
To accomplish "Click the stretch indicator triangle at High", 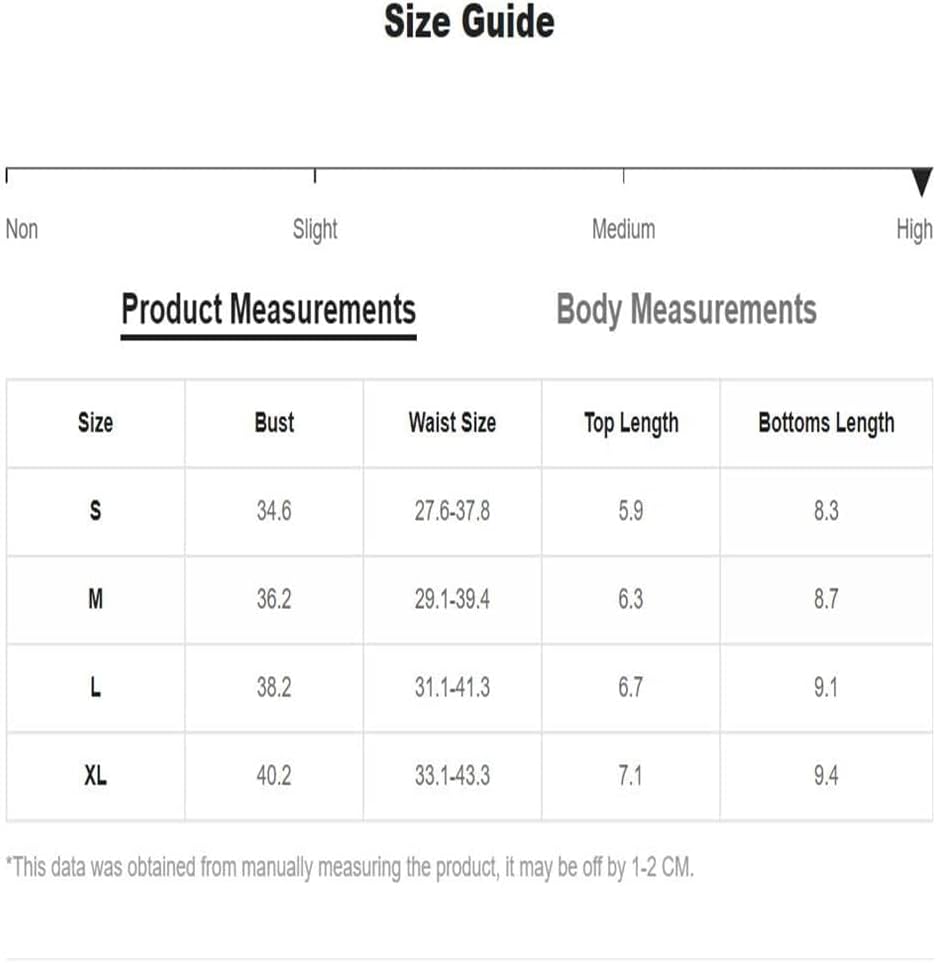I will [921, 182].
